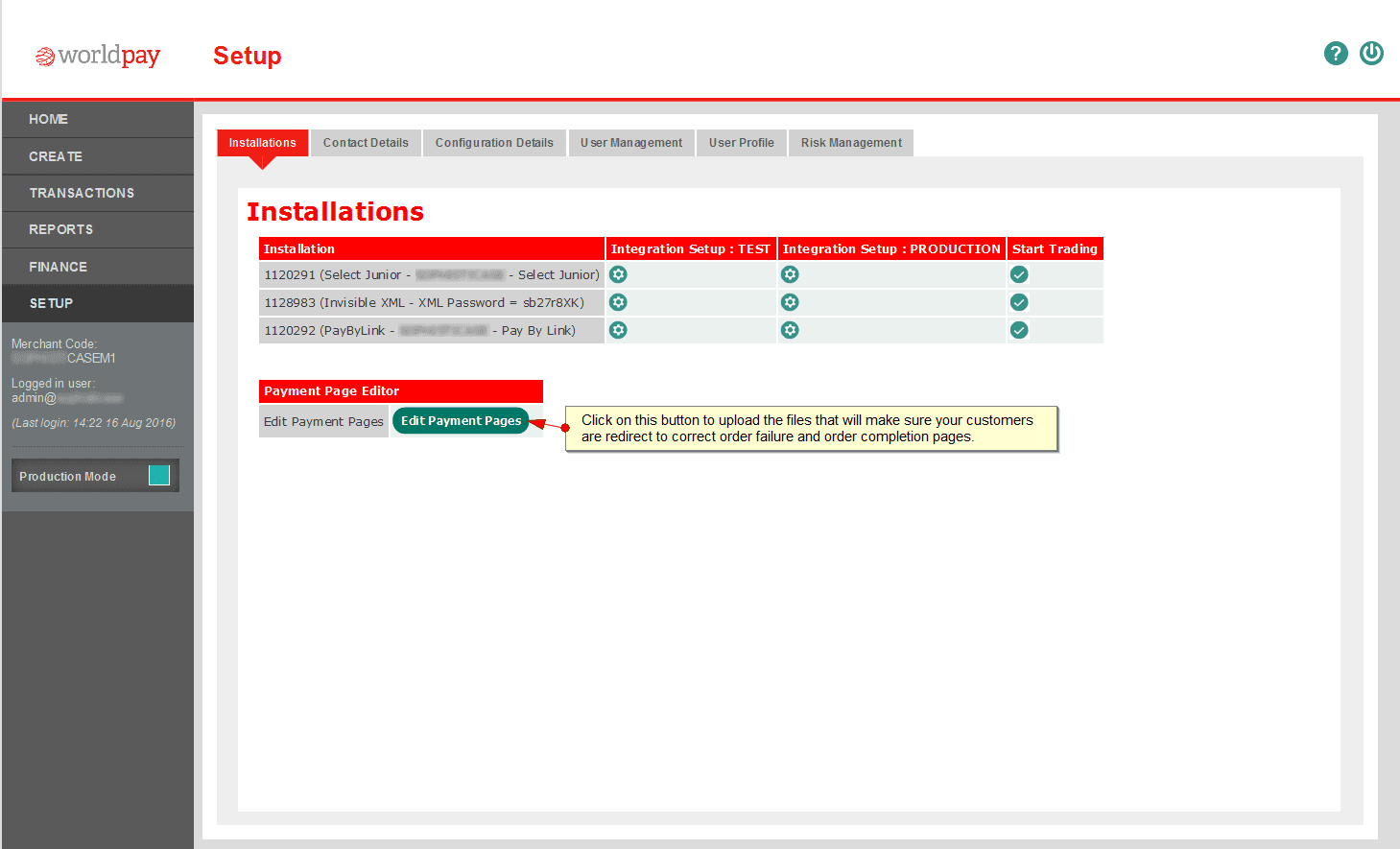Open TEST integration setup for installation 1120292
Image resolution: width=1400 pixels, height=849 pixels.
(x=619, y=330)
